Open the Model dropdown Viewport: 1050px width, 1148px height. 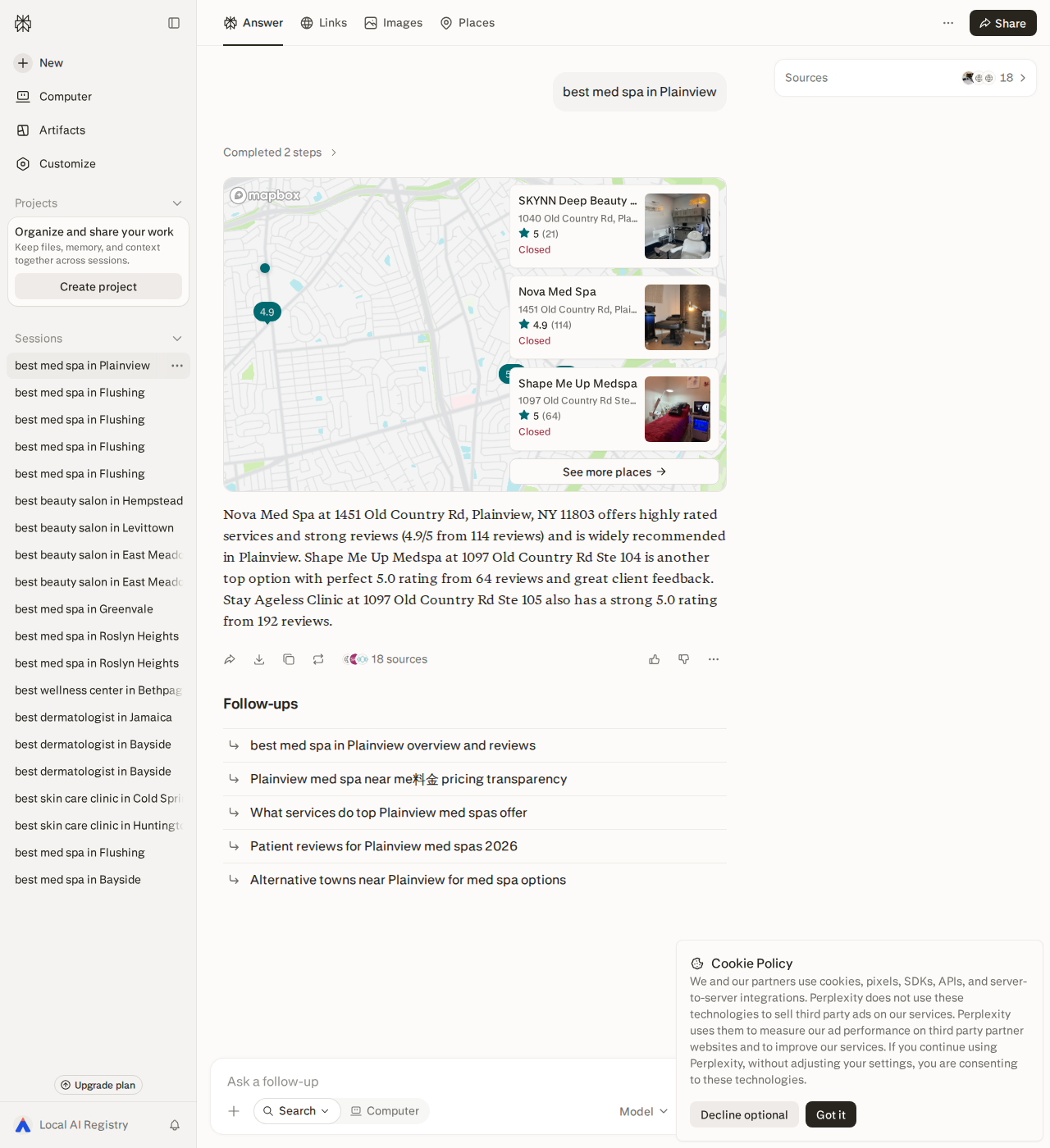pyautogui.click(x=644, y=1111)
